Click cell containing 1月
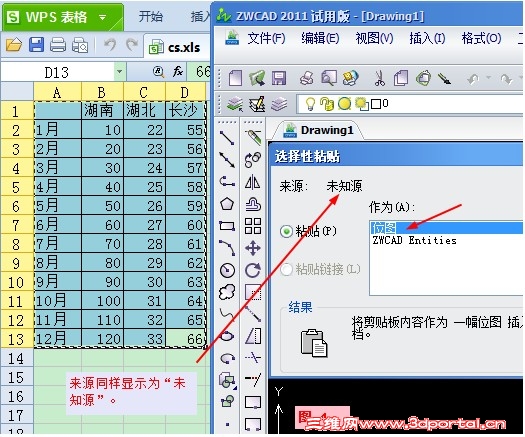525x437 pixels. pyautogui.click(x=58, y=130)
